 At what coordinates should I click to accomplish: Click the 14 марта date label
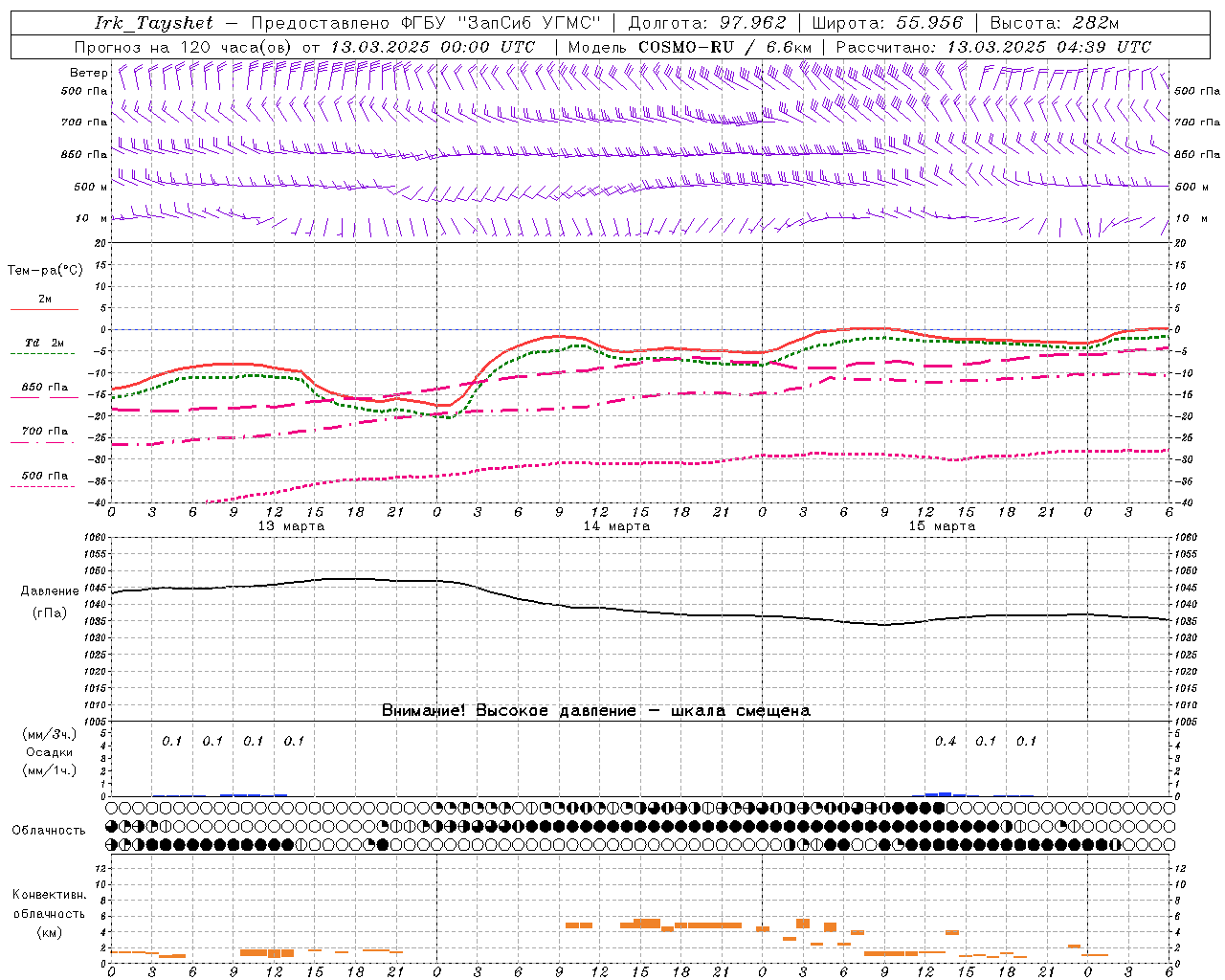pos(616,526)
